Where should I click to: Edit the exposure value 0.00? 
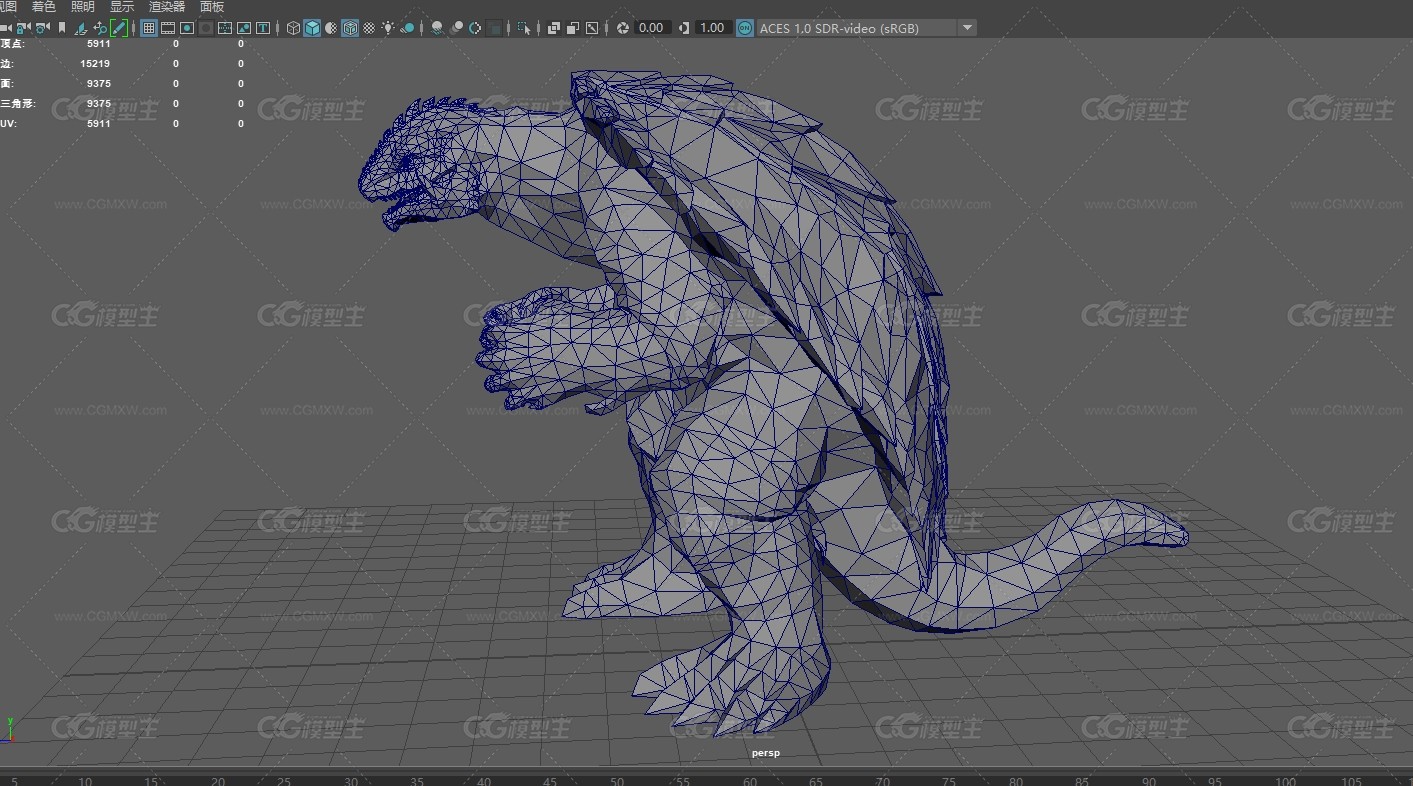(652, 28)
